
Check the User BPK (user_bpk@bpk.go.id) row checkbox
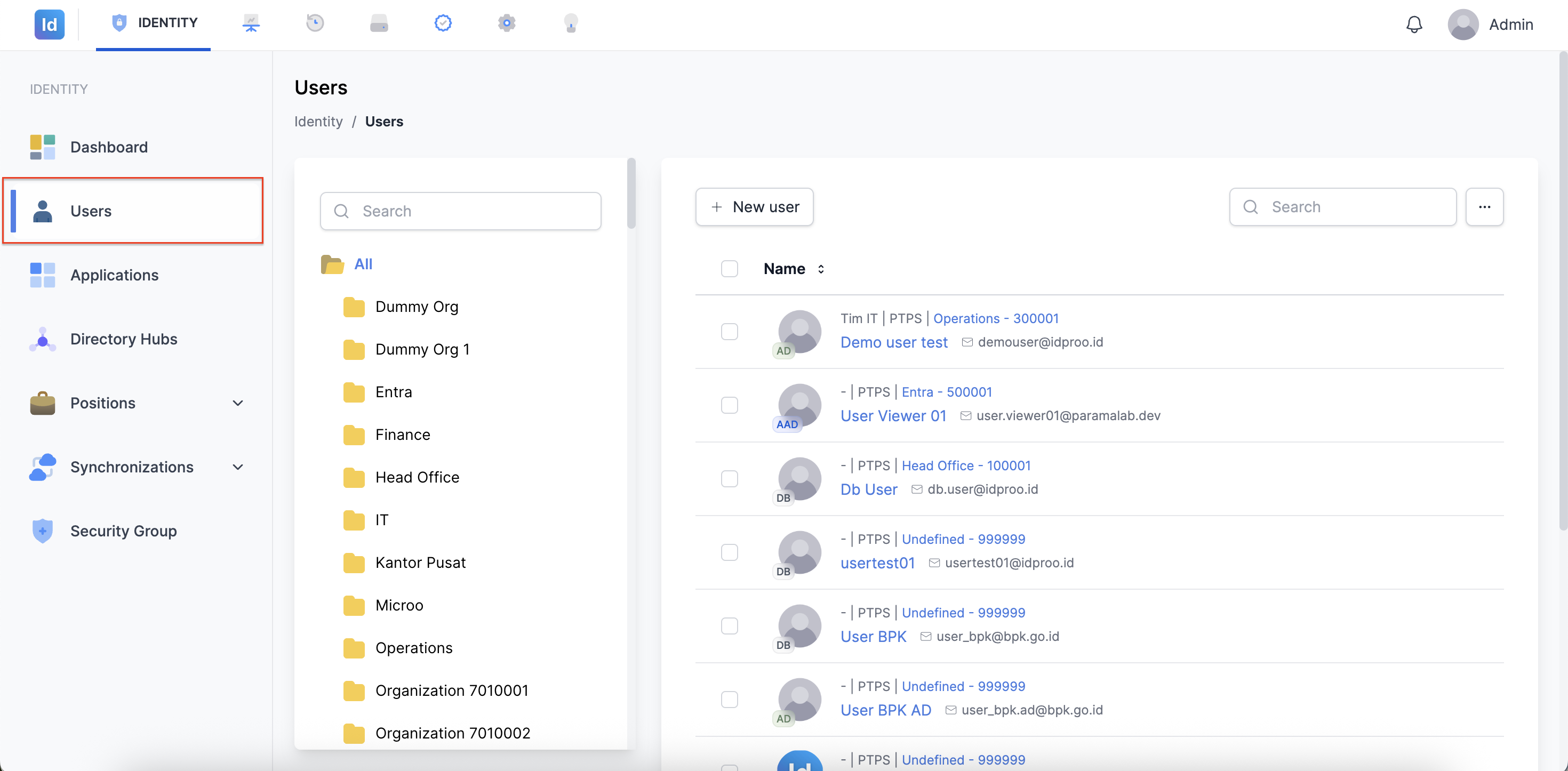click(729, 626)
